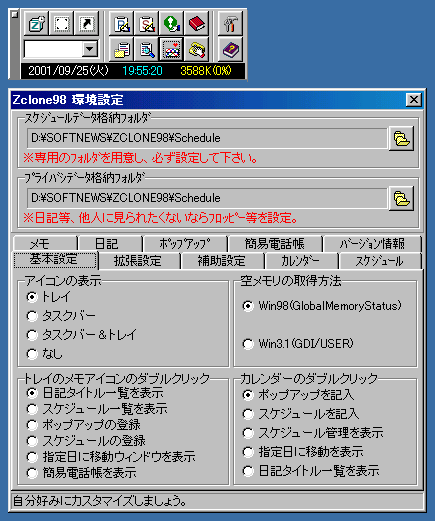This screenshot has height=521, width=435.
Task: Click the privacy data folder path field
Action: pos(207,198)
